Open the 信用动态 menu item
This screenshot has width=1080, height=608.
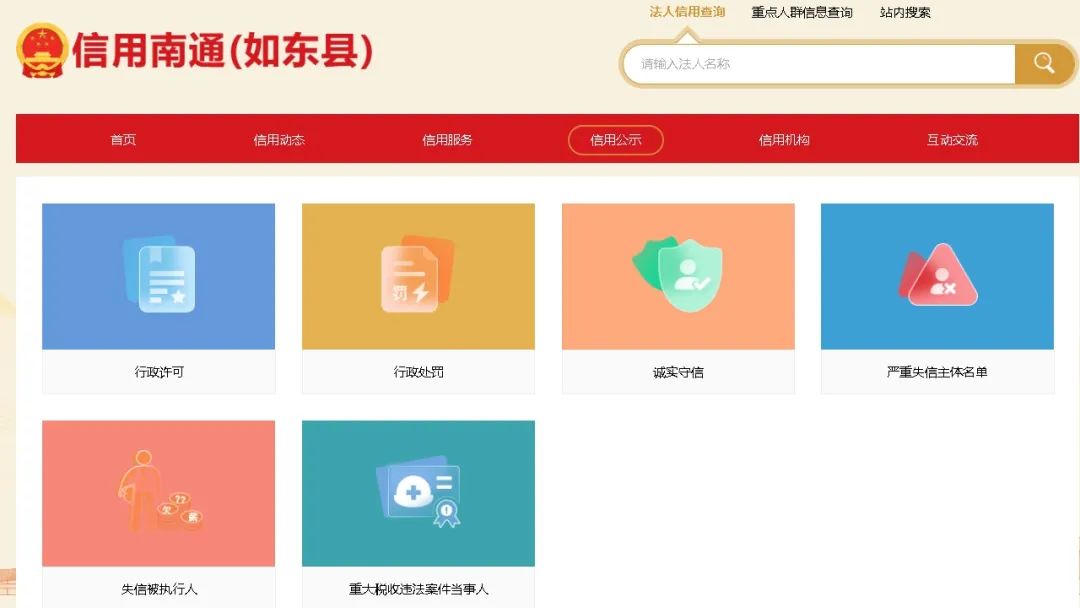pos(279,140)
